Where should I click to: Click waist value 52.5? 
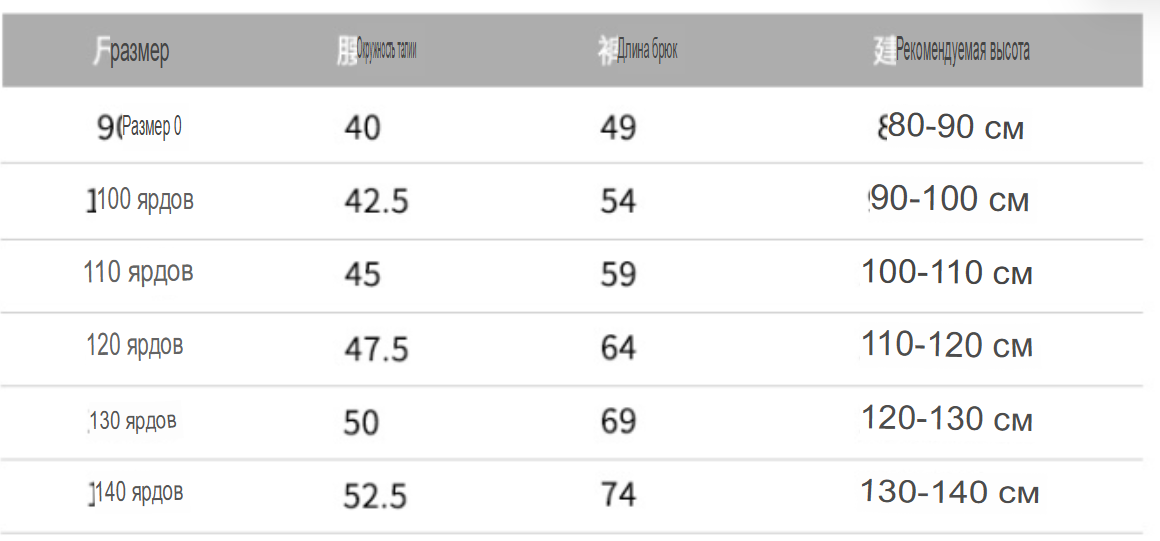click(375, 495)
